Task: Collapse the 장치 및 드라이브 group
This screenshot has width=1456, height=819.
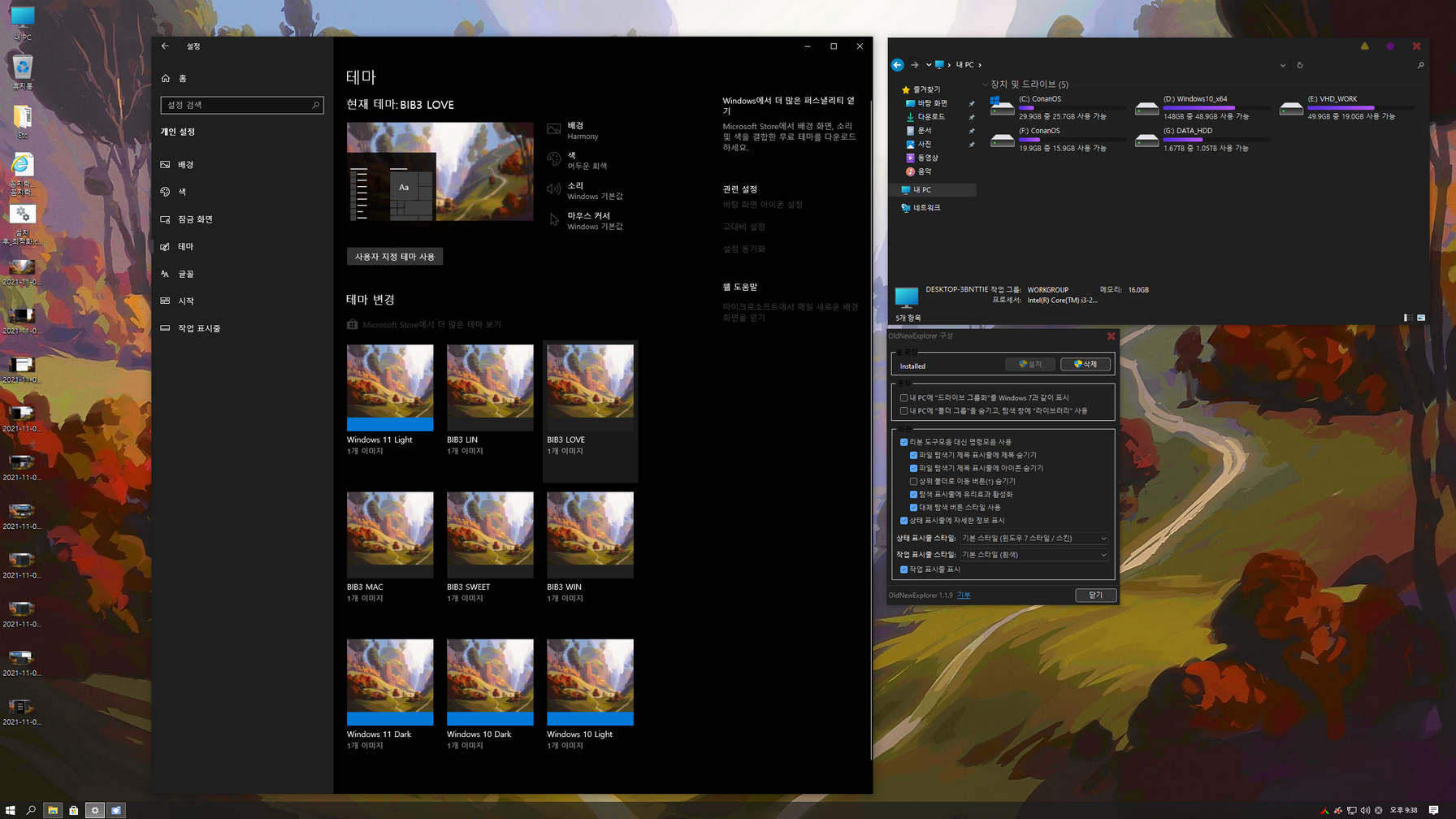Action: click(985, 84)
